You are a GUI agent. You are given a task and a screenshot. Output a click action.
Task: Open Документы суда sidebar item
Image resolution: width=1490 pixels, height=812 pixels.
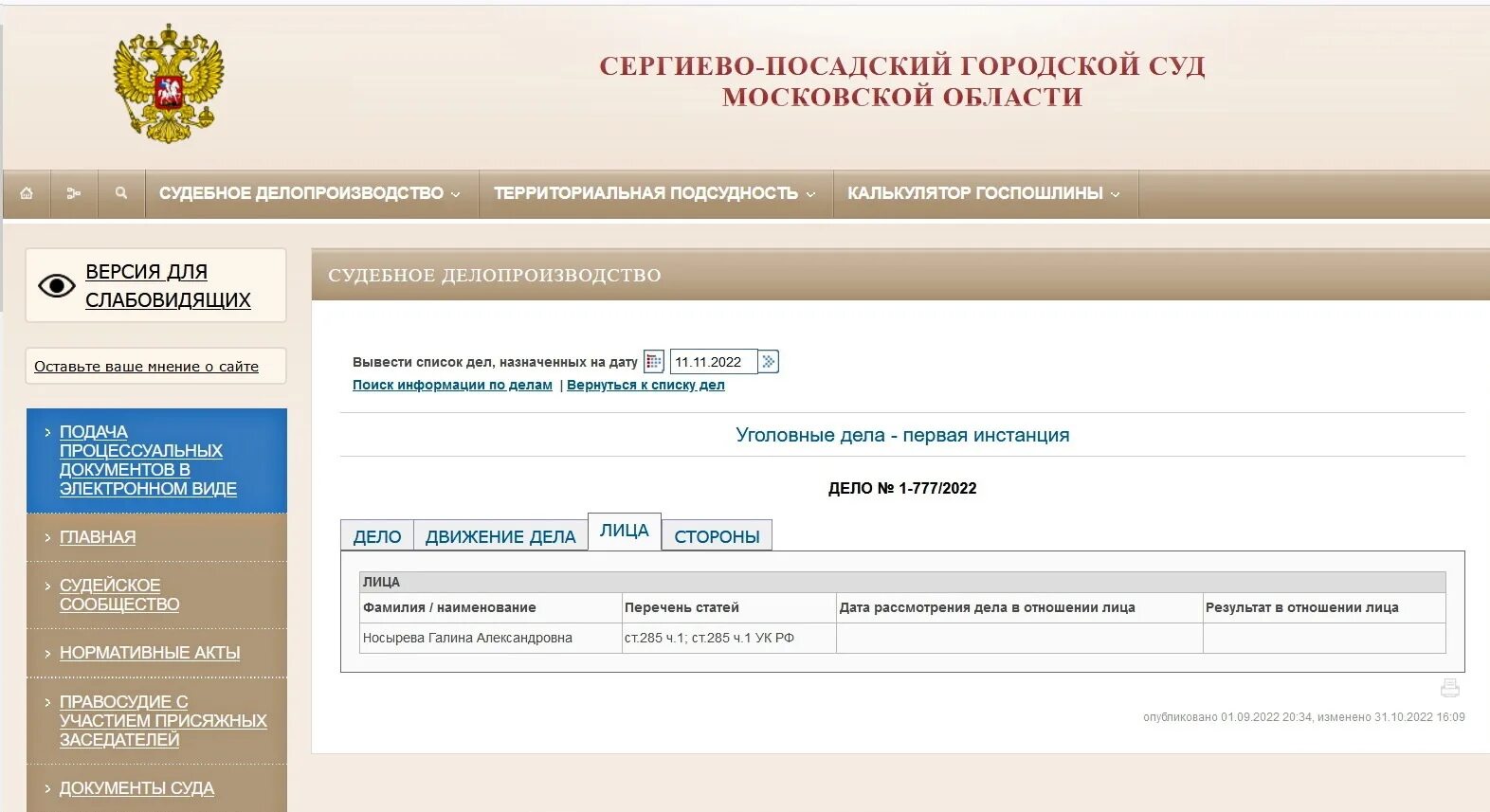point(136,788)
